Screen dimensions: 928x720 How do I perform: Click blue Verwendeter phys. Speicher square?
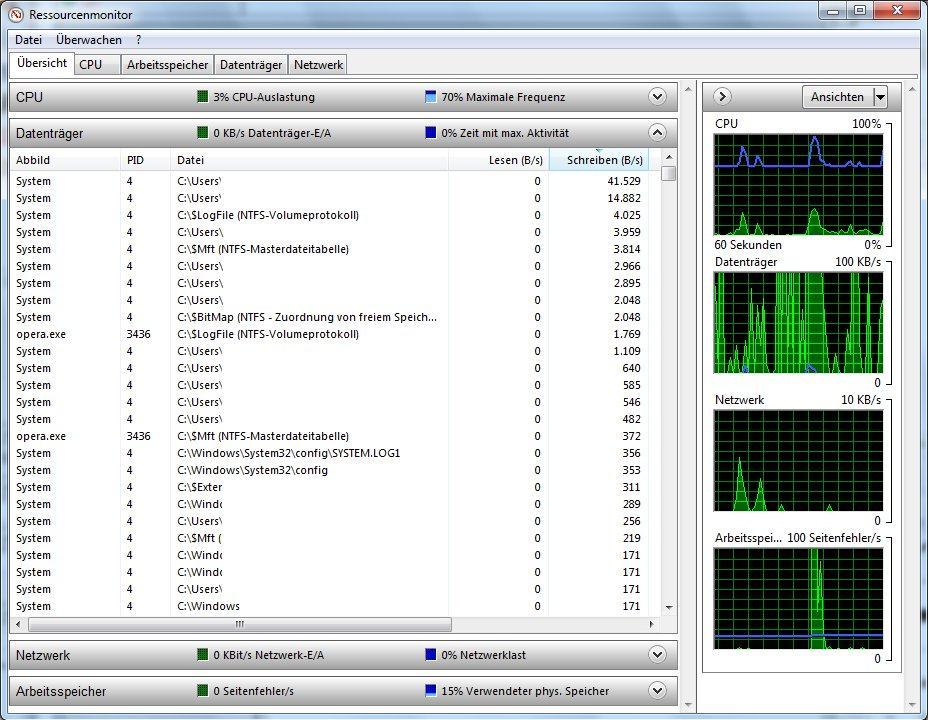click(431, 690)
